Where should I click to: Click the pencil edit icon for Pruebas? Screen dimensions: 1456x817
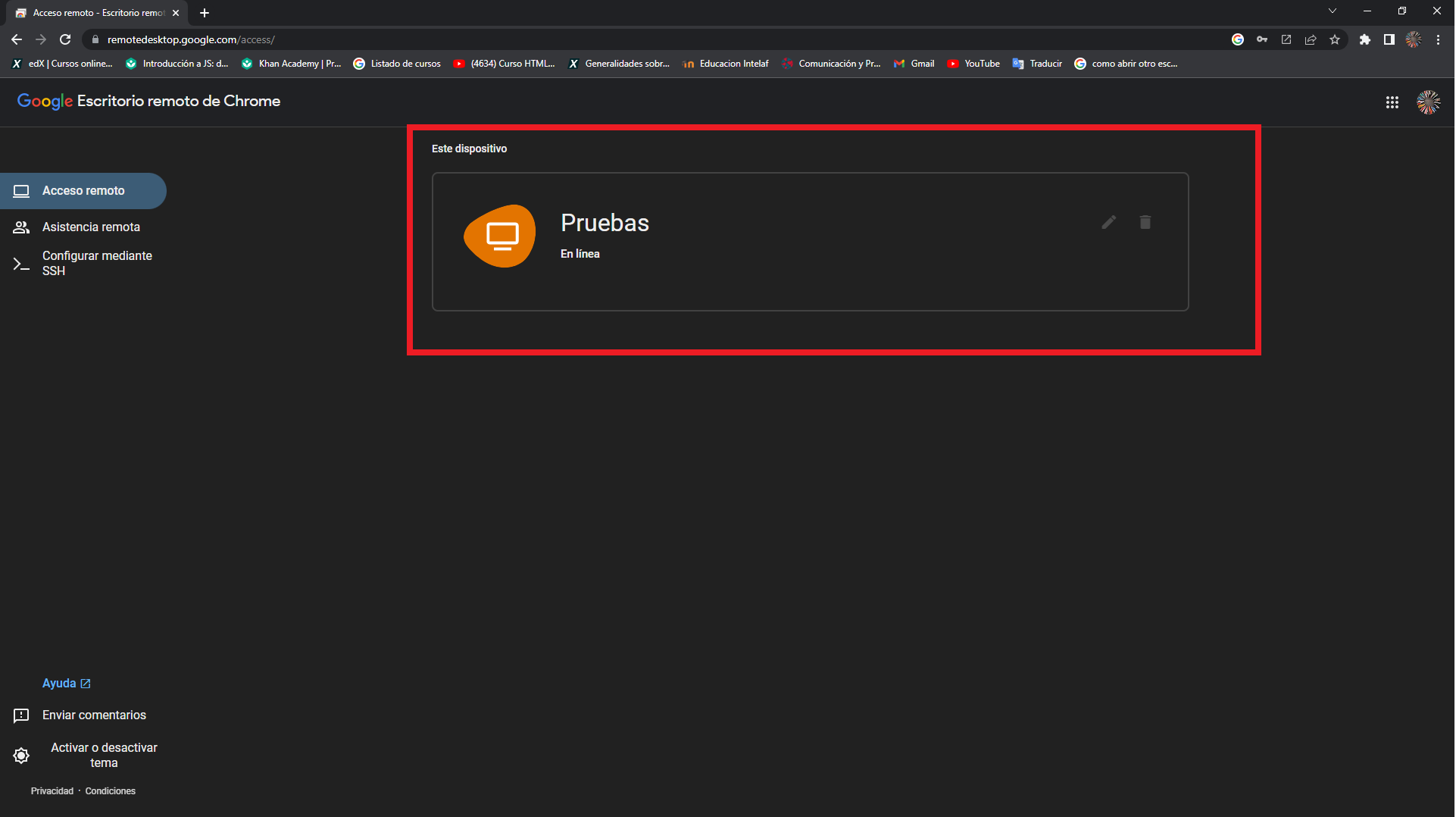[1109, 222]
